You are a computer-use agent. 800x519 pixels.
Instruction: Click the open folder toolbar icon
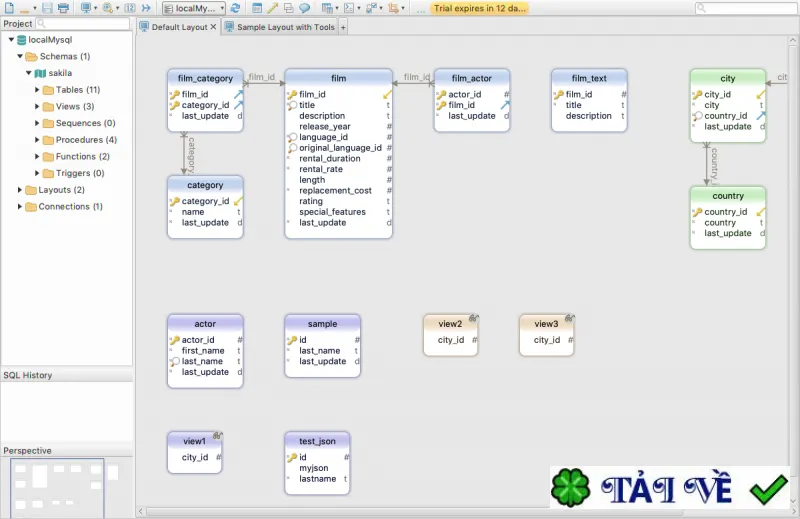[x=24, y=9]
